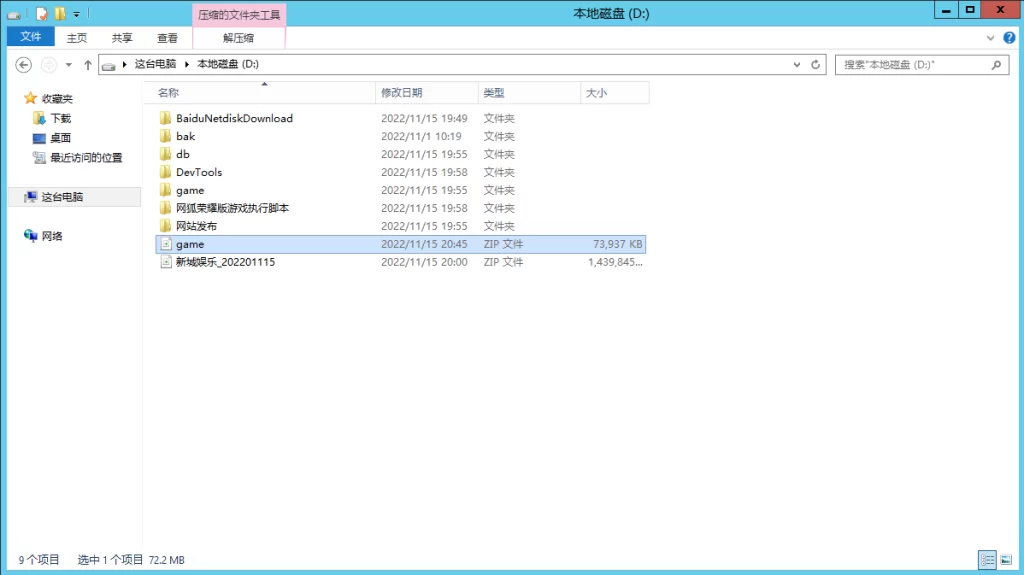Switch to details view in status bar
This screenshot has height=575, width=1024.
point(987,560)
